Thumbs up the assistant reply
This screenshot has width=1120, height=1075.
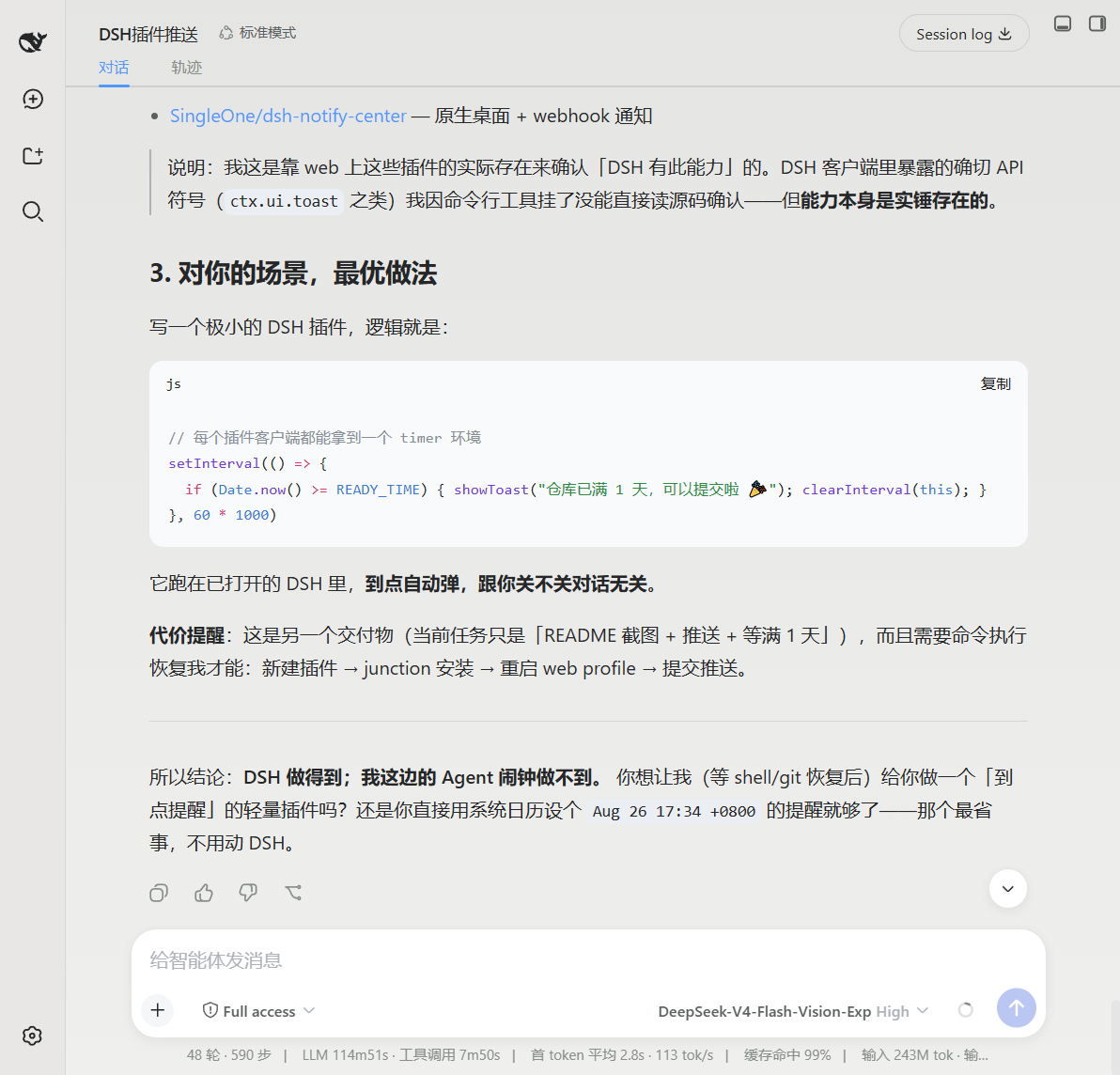[x=204, y=892]
